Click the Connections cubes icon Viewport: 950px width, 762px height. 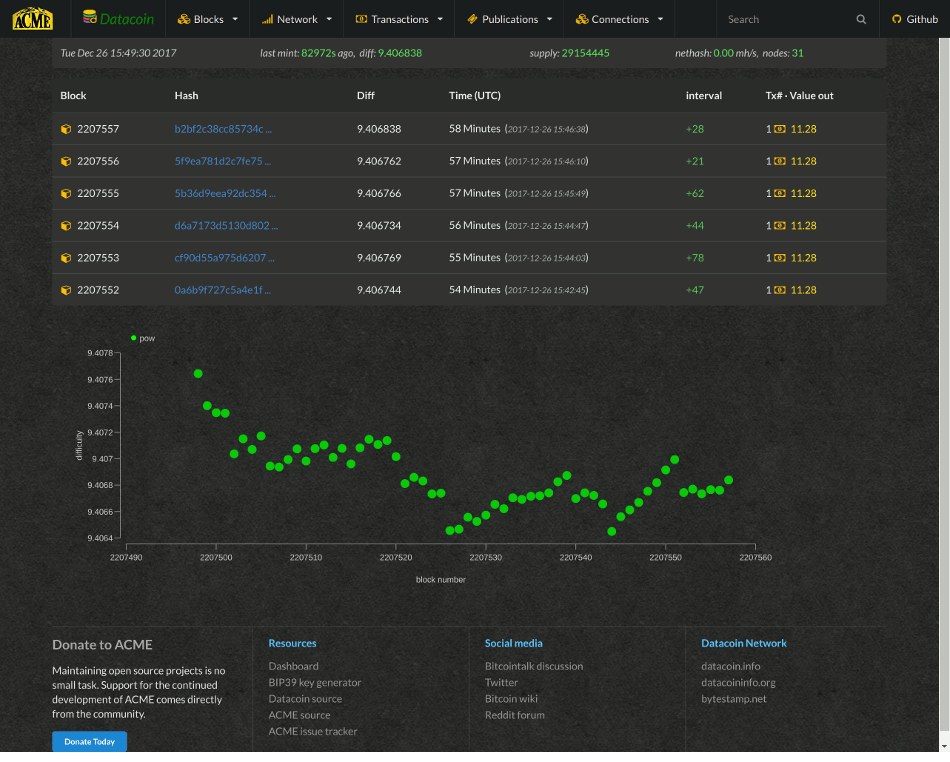coord(582,19)
